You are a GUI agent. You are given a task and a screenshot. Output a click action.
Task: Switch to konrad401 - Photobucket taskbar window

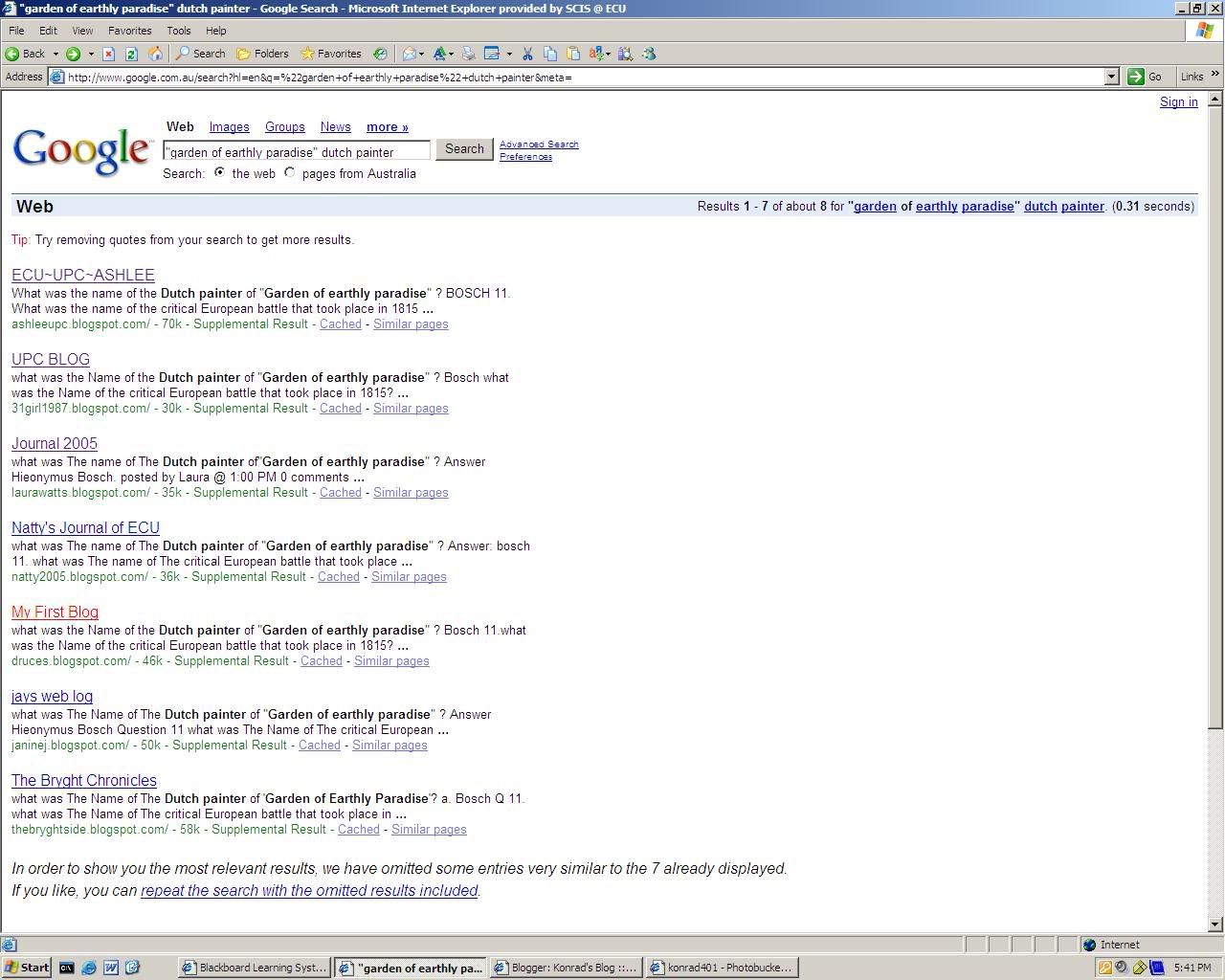tap(721, 968)
